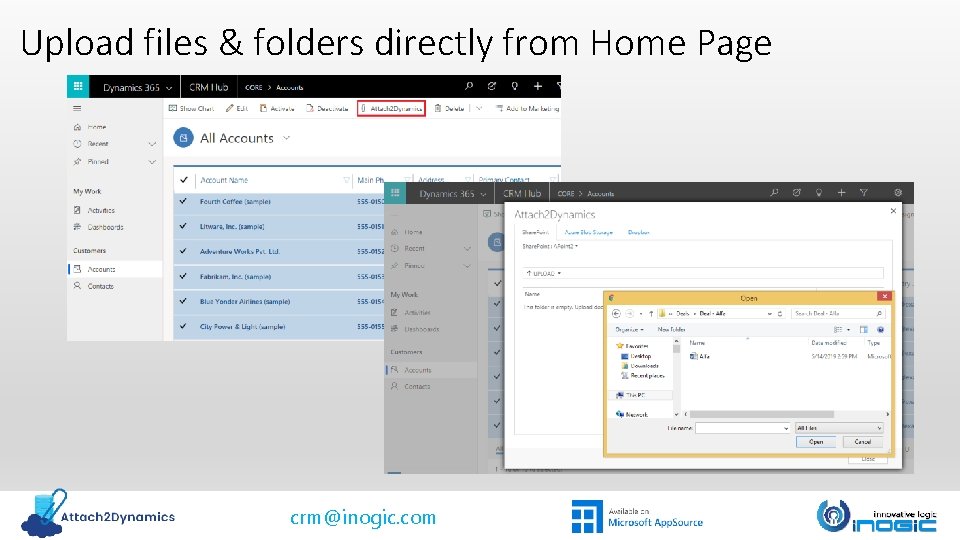This screenshot has height=540, width=960.
Task: Click the lightbulb assistant icon in the left screenshot's top bar
Action: point(515,86)
